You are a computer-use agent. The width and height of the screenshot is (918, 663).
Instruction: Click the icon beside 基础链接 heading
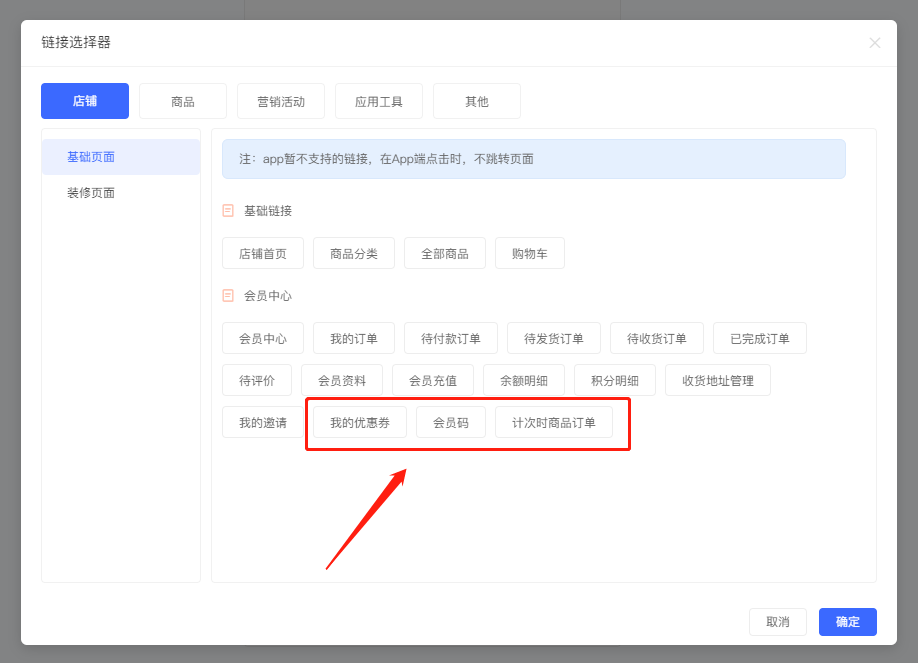(x=228, y=211)
